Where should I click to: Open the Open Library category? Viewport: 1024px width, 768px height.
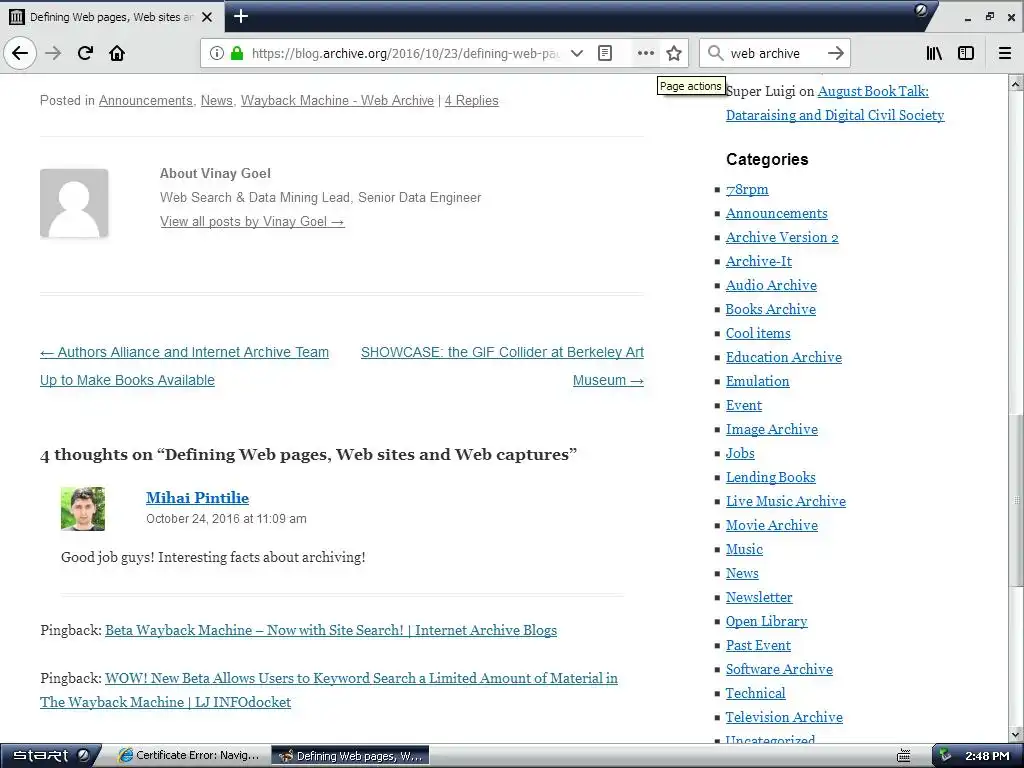pos(767,622)
